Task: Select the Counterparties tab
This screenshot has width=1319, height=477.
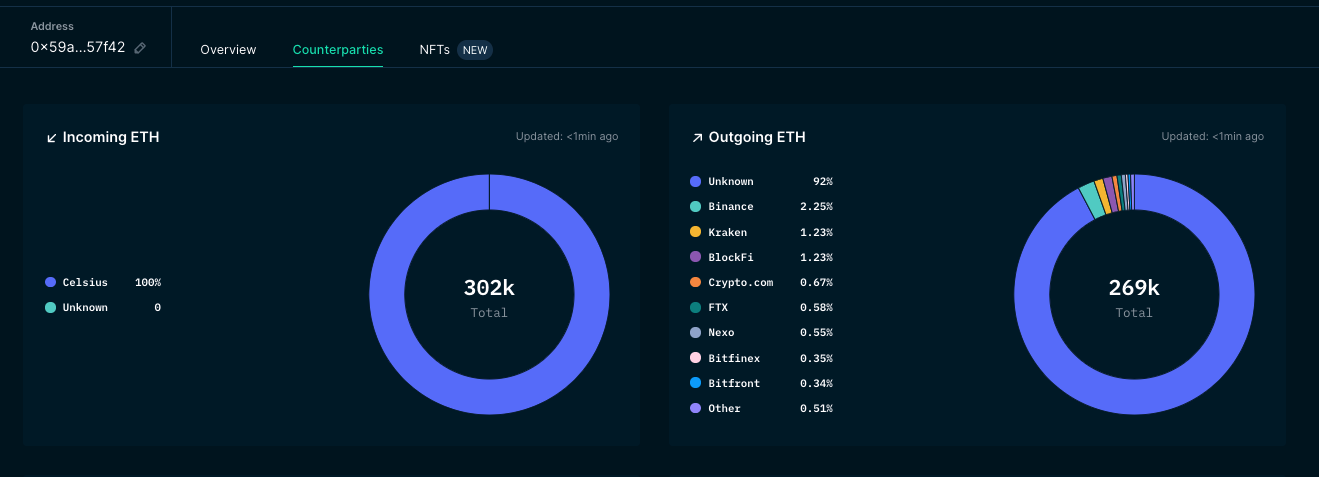Action: (x=338, y=49)
